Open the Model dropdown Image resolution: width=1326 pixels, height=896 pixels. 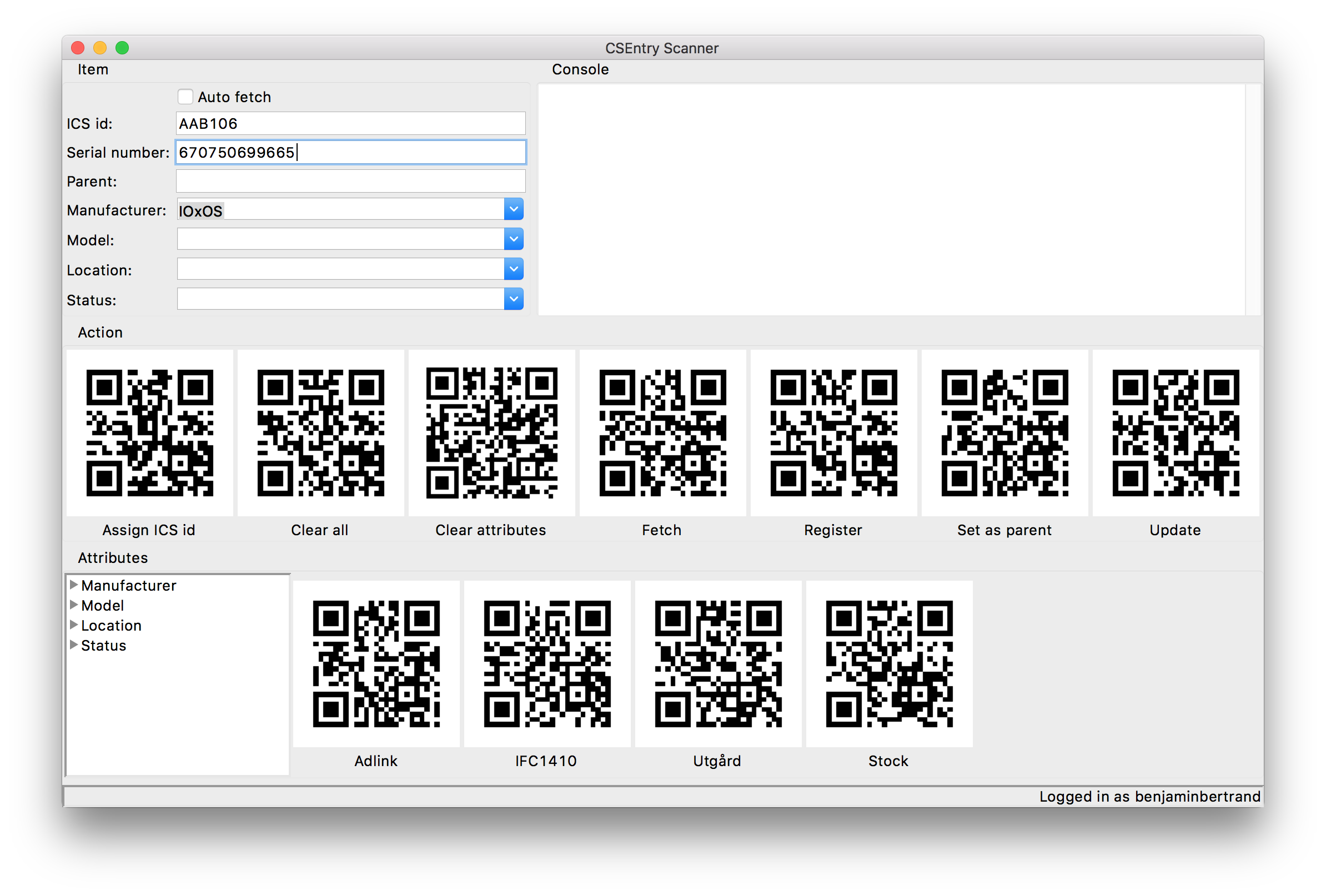[x=513, y=239]
